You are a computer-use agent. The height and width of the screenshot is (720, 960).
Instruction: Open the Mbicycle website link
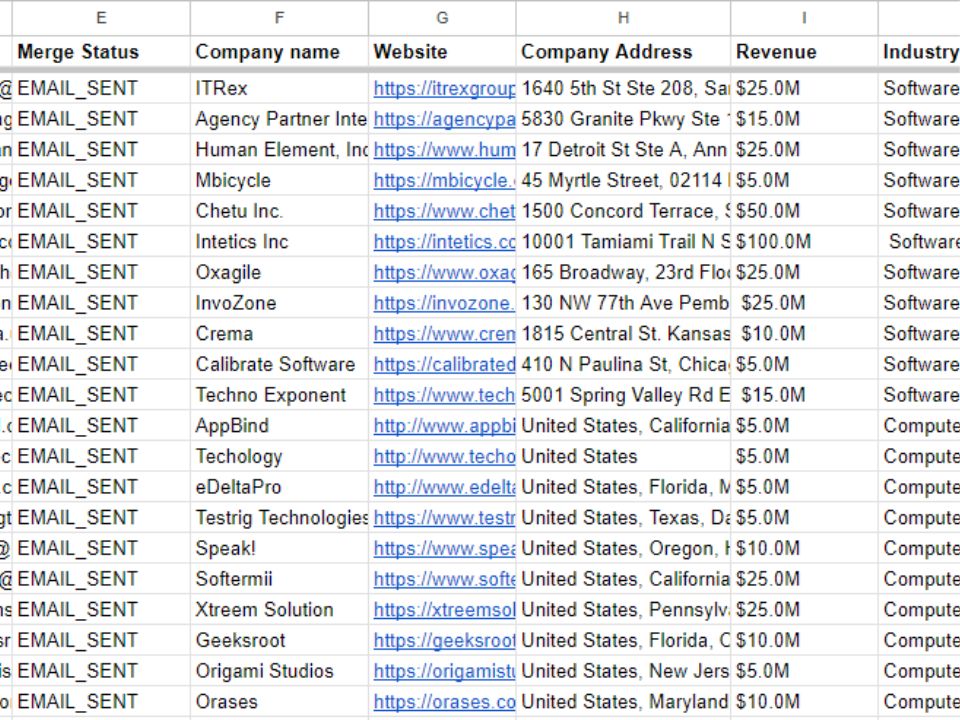pos(444,181)
